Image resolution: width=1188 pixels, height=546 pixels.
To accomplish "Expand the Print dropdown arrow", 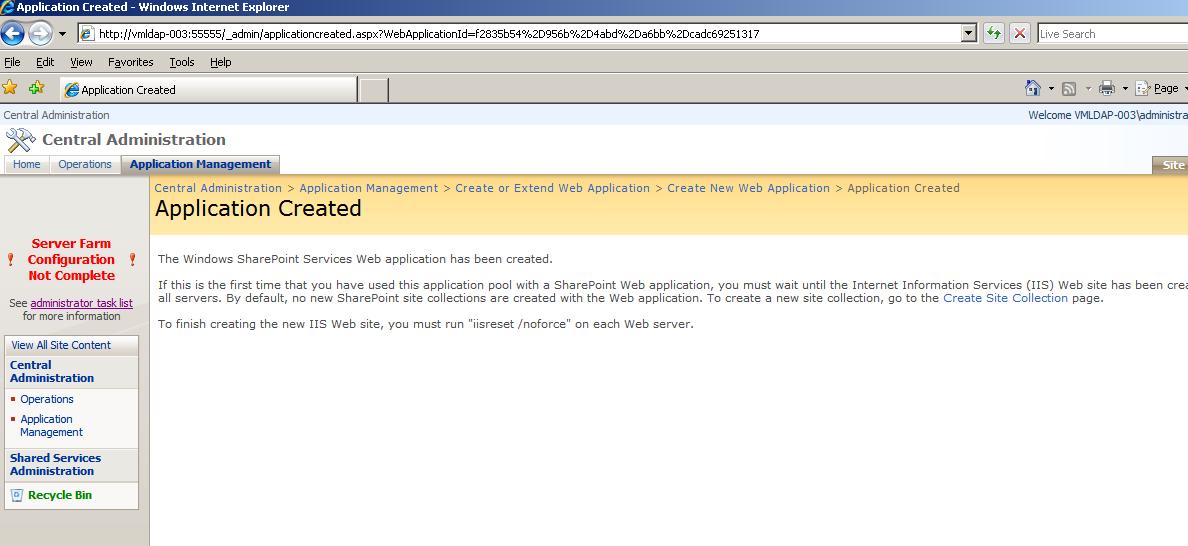I will [x=1125, y=89].
